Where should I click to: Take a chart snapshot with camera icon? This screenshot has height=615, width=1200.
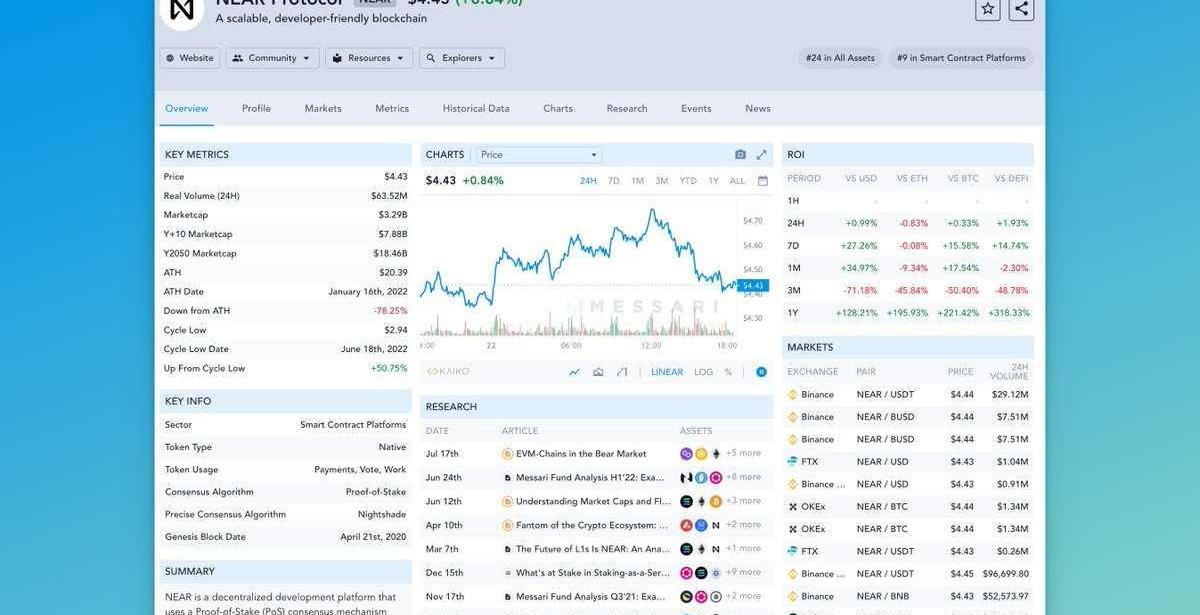point(740,155)
